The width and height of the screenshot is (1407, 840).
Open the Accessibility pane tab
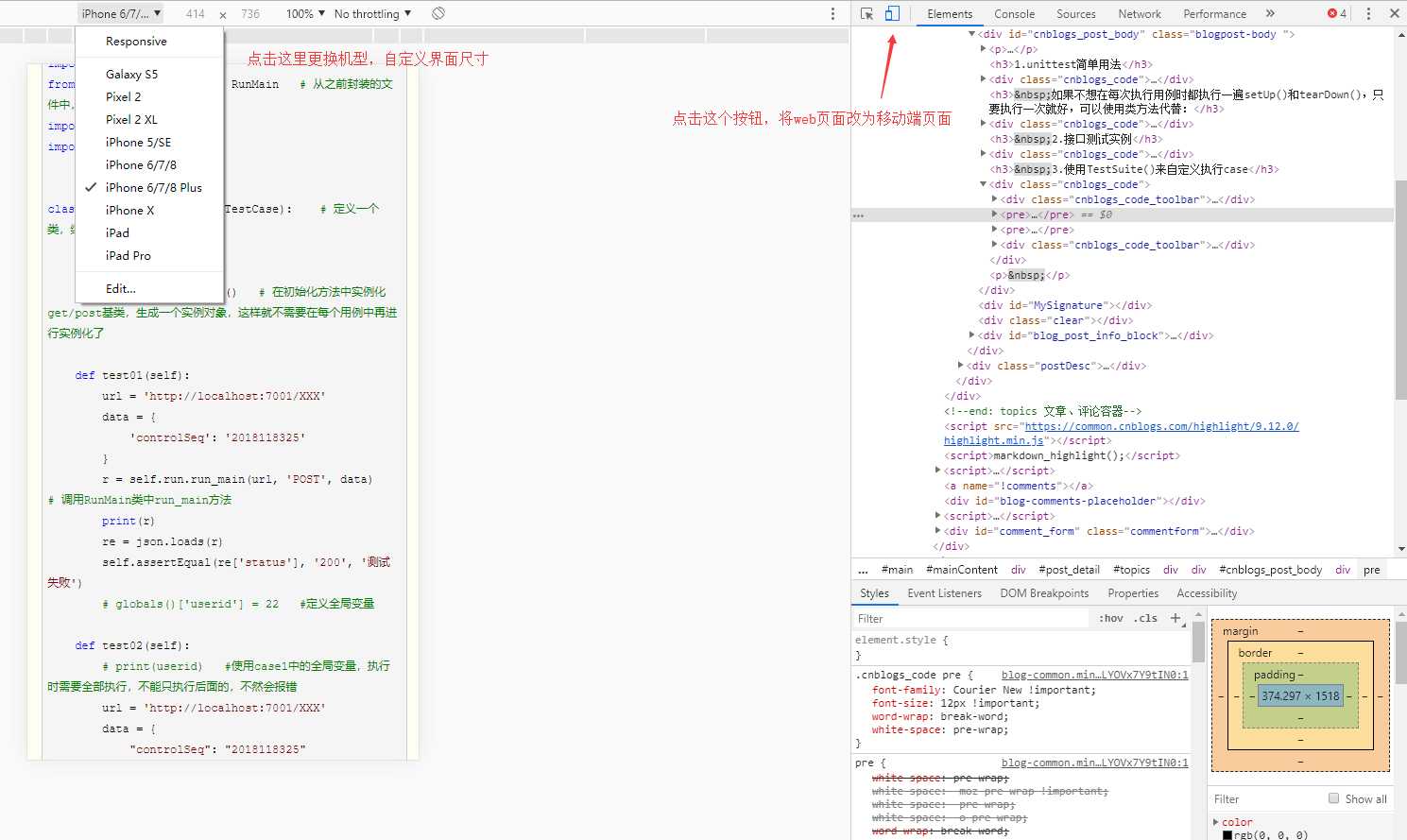(x=1207, y=593)
